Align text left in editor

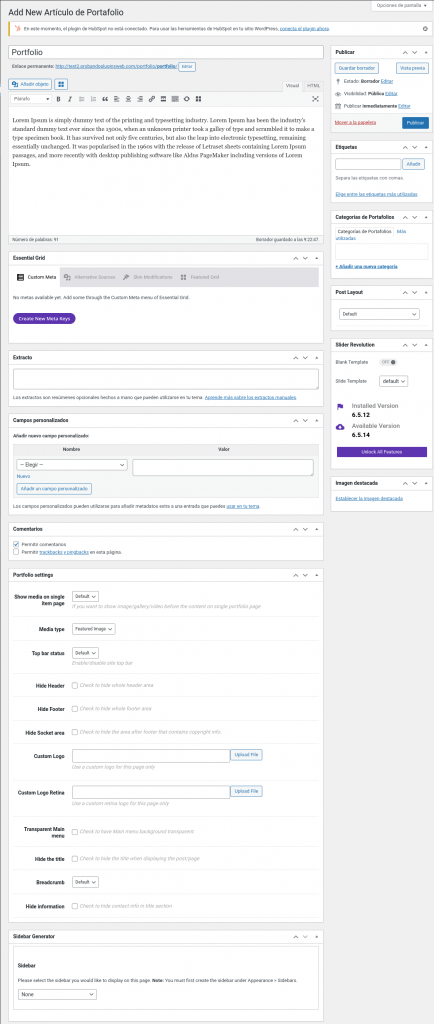(116, 99)
